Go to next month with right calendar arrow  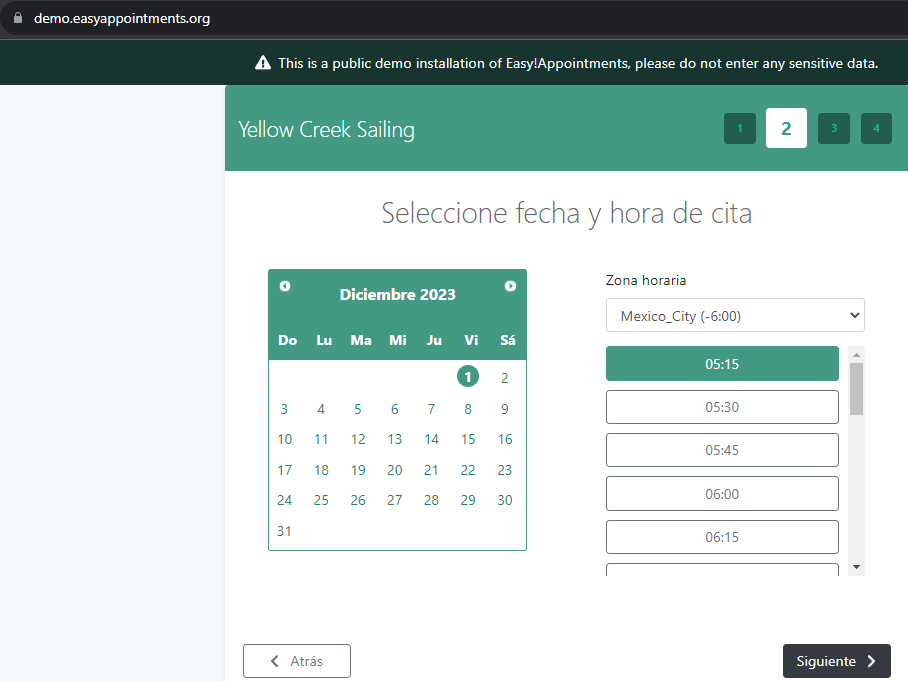[x=510, y=285]
